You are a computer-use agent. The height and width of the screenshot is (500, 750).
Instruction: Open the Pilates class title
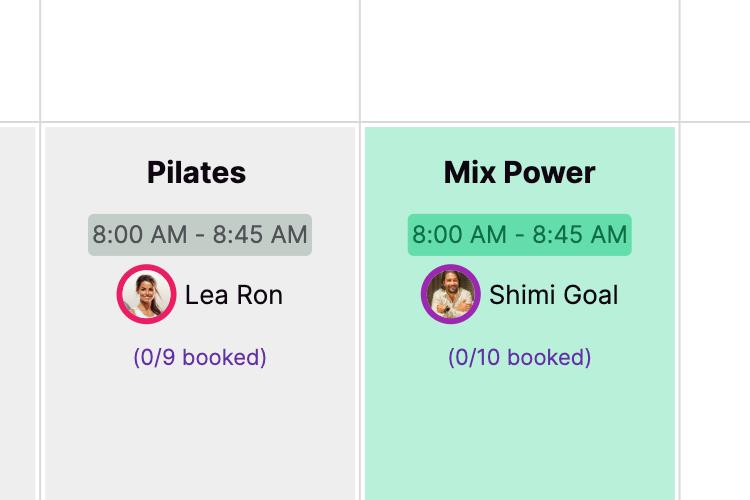click(197, 172)
